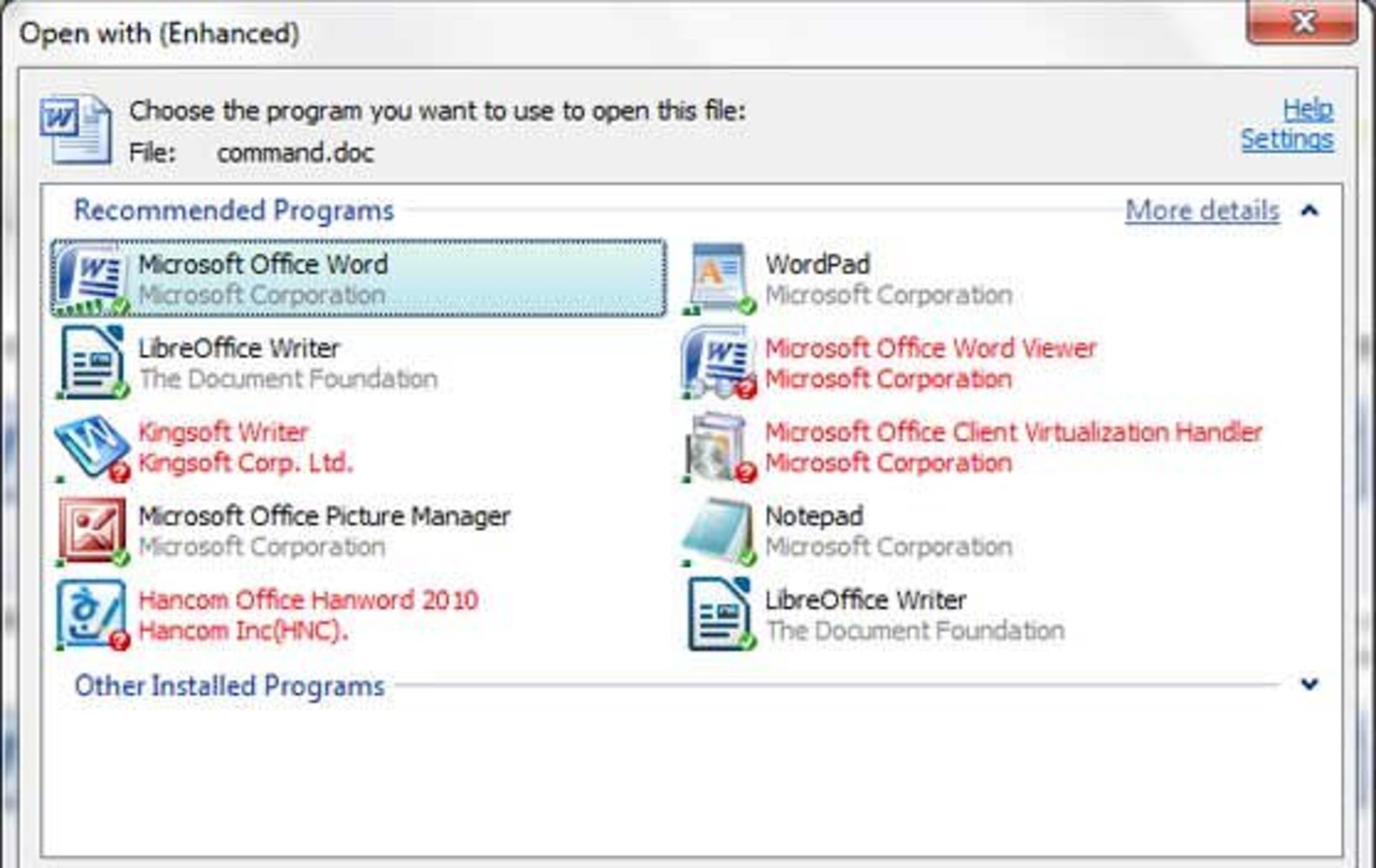Screen dimensions: 1376x868
Task: Click Kingsoft Corp. Ltd. publisher text
Action: tap(246, 463)
